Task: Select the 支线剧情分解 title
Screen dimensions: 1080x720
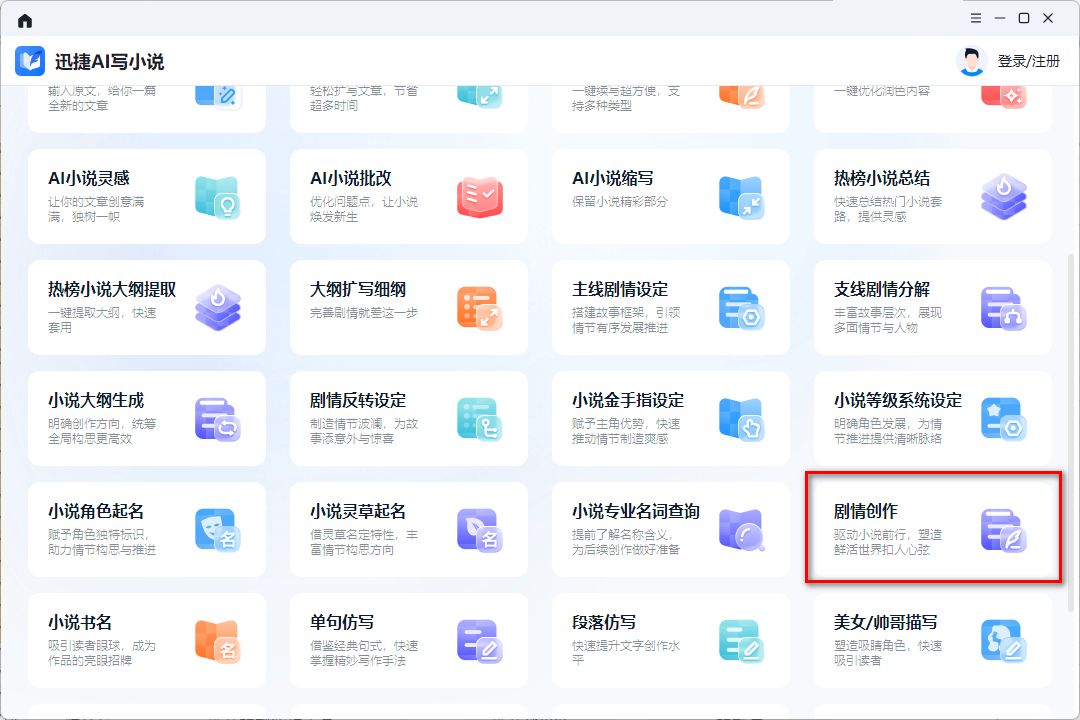Action: pos(882,289)
